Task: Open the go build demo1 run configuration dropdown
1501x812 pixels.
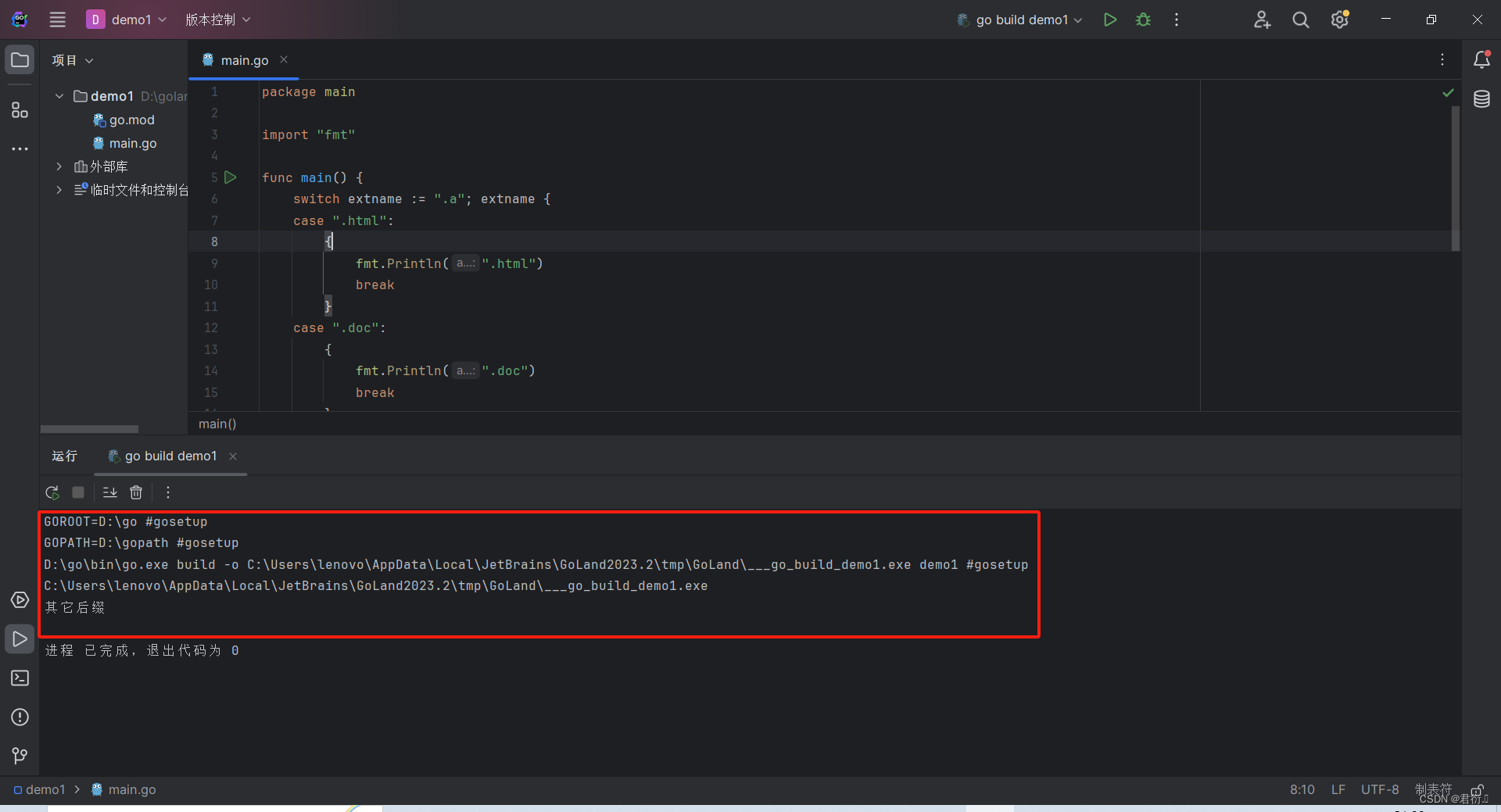Action: (x=1020, y=20)
